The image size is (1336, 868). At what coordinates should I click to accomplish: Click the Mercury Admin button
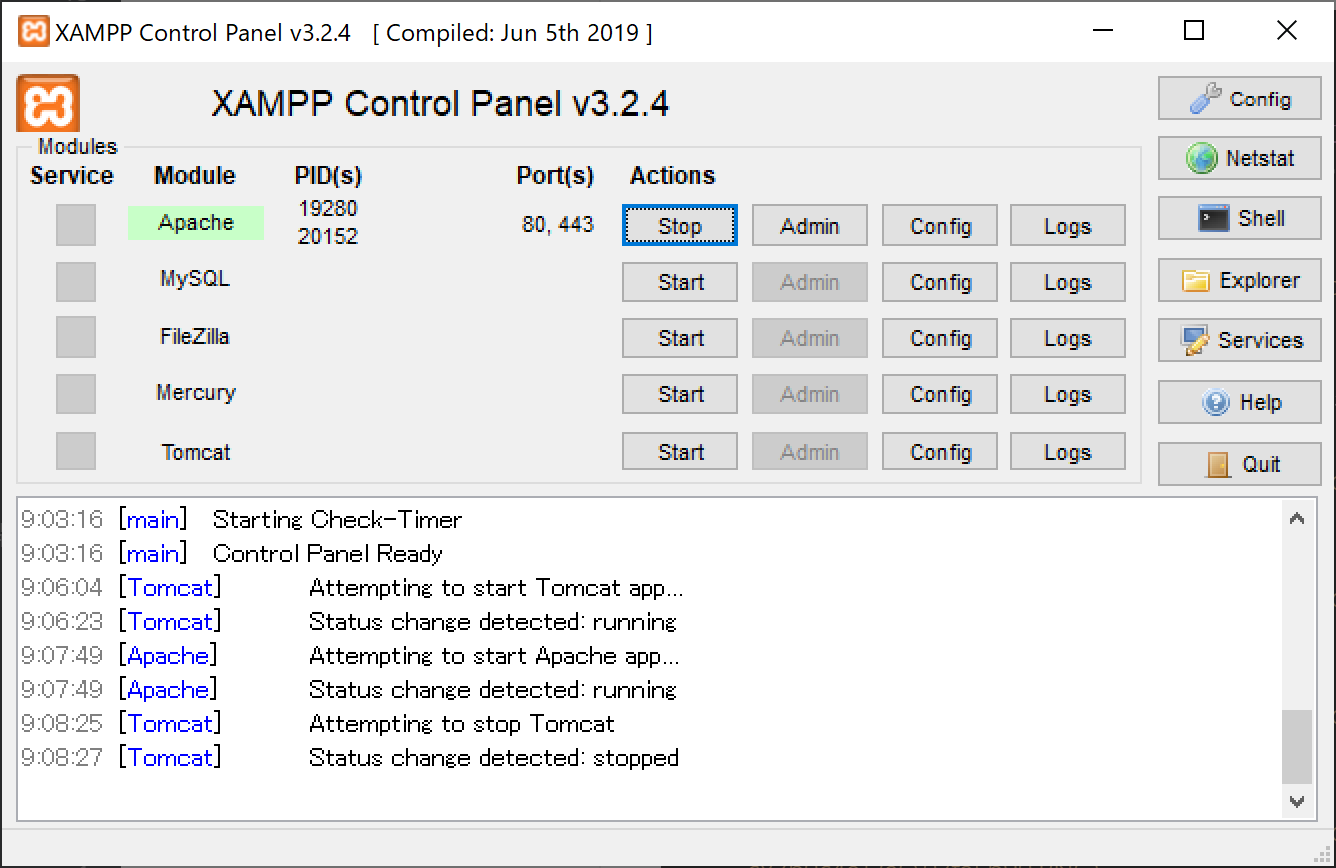click(x=810, y=394)
